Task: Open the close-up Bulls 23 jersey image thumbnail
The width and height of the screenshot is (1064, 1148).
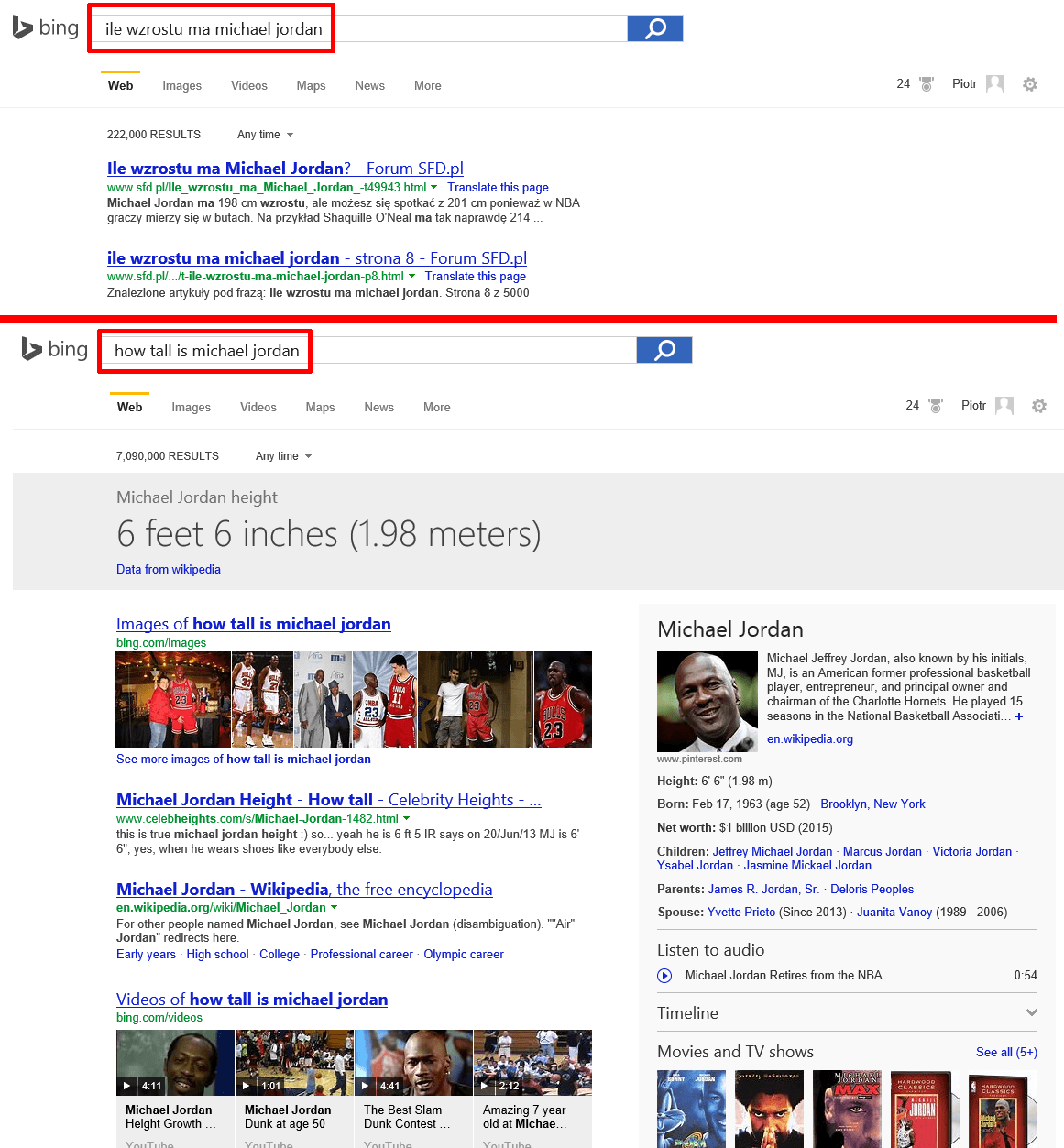Action: point(563,699)
